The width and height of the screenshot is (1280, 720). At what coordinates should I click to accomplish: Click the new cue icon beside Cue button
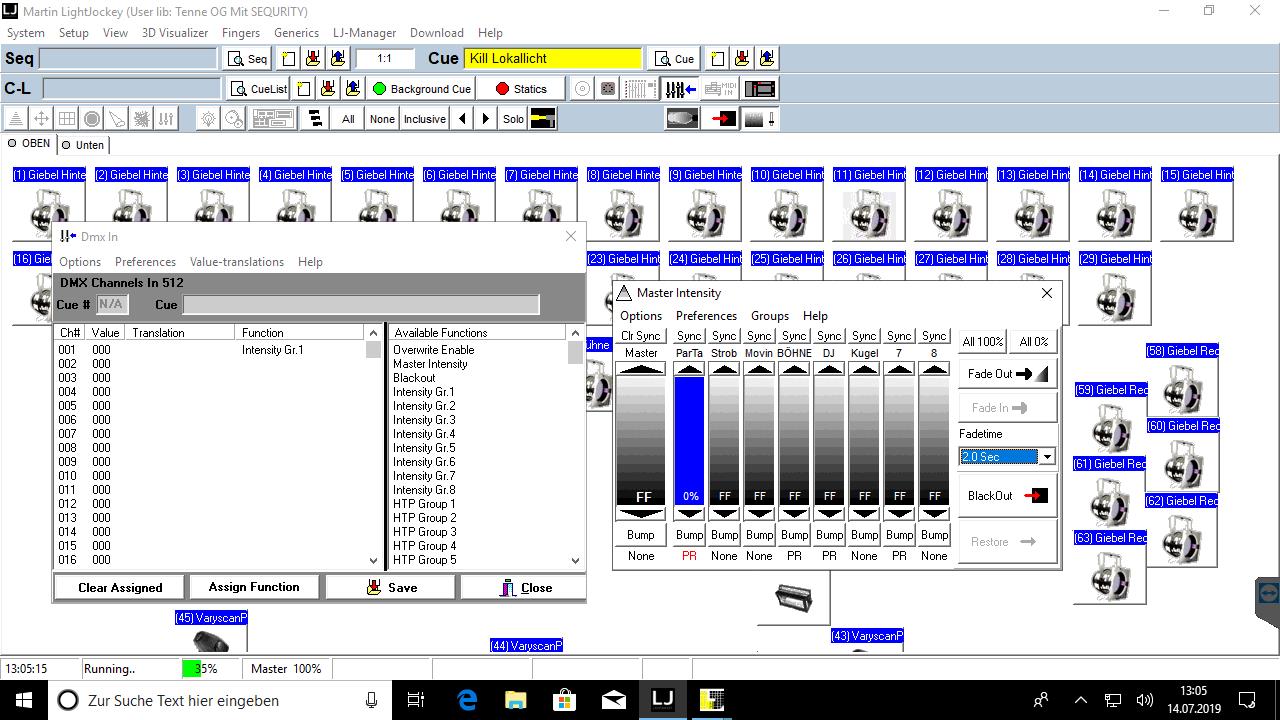click(716, 58)
